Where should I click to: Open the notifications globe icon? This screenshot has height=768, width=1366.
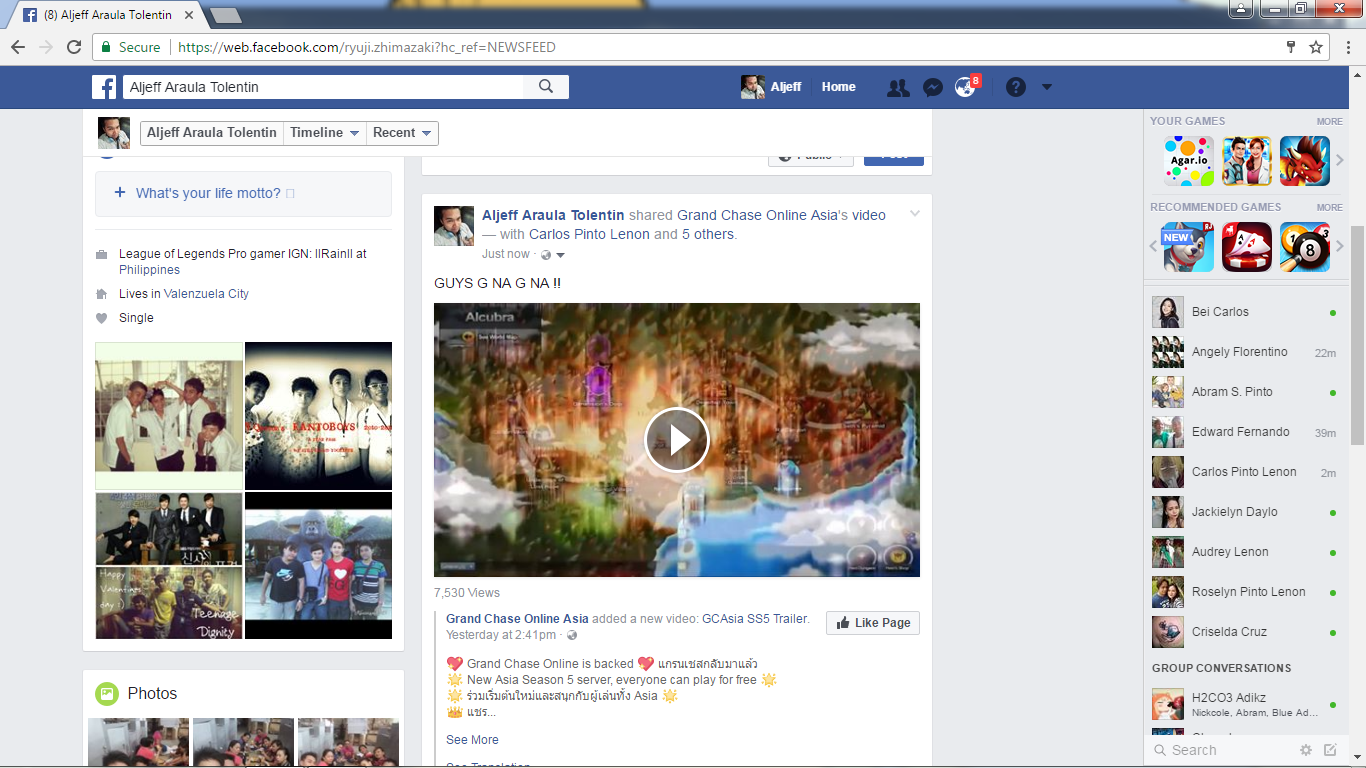[x=965, y=88]
